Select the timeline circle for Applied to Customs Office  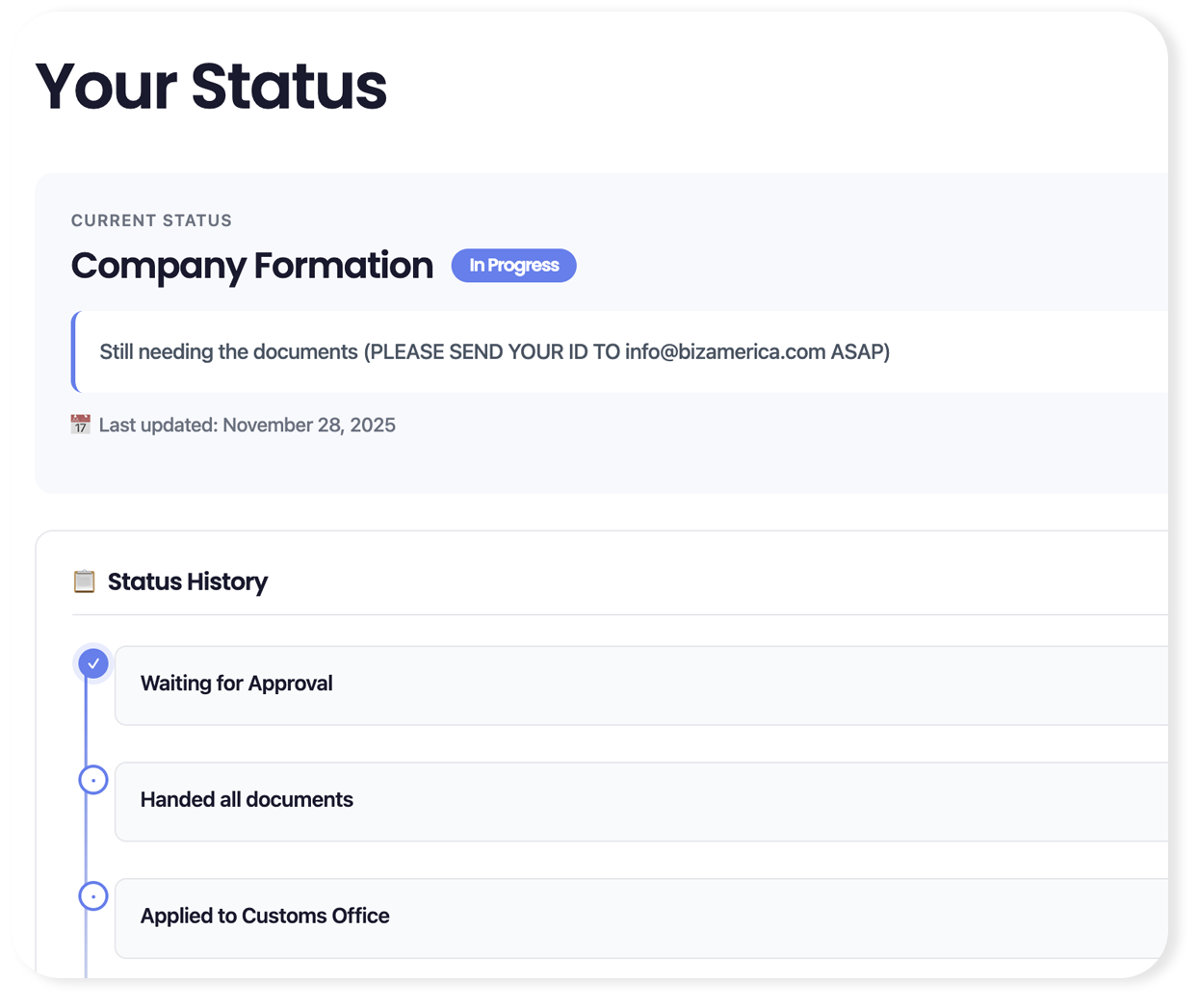93,896
